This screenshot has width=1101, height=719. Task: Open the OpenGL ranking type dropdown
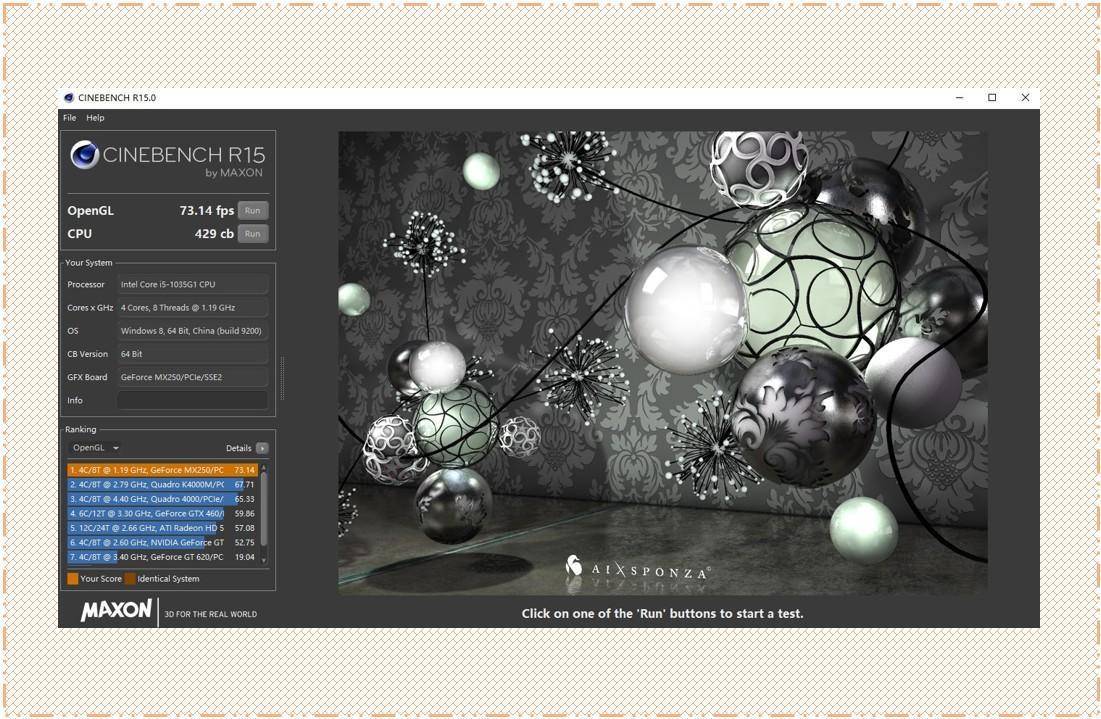[95, 448]
